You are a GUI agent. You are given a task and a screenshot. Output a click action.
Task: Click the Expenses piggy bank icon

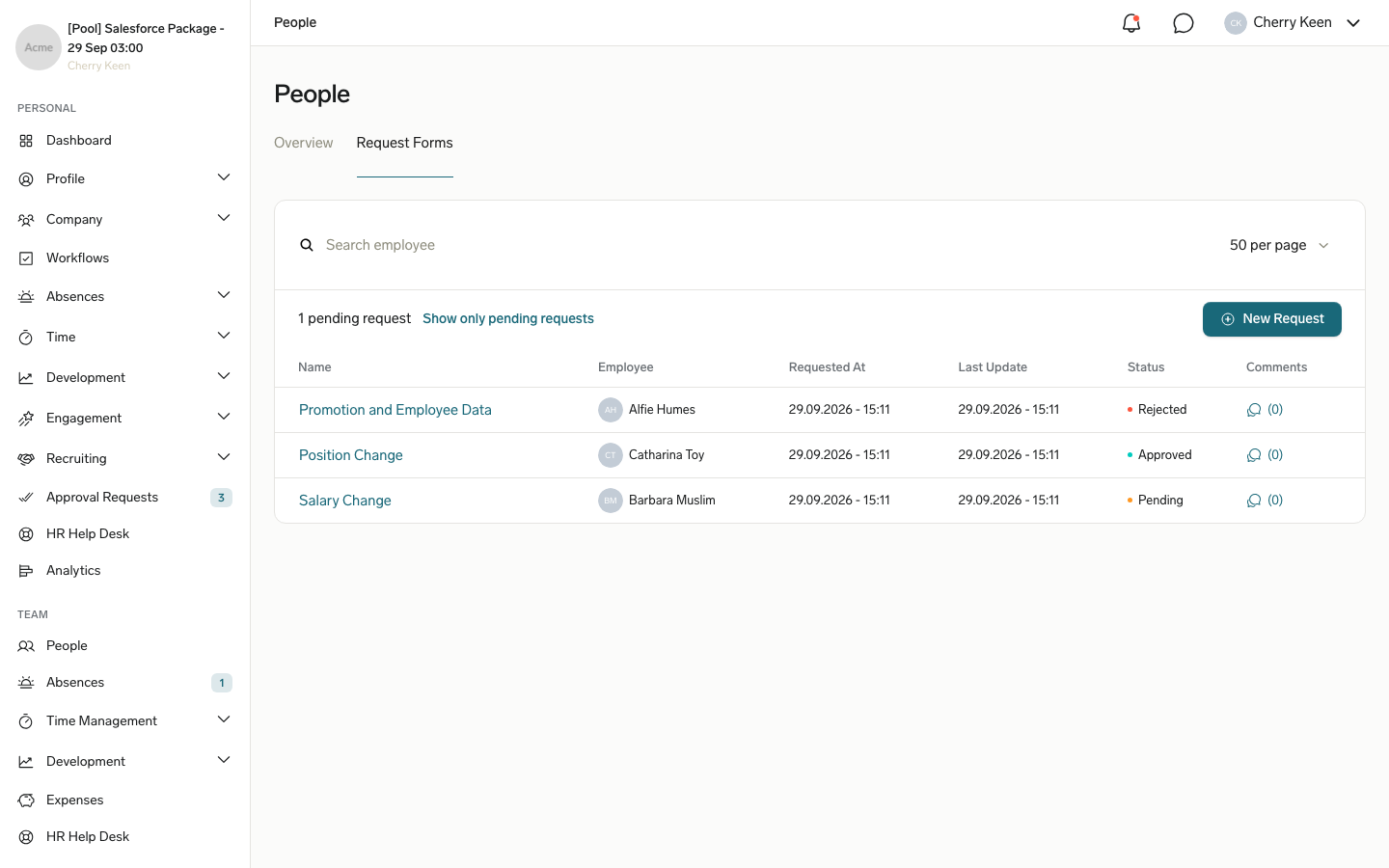26,800
